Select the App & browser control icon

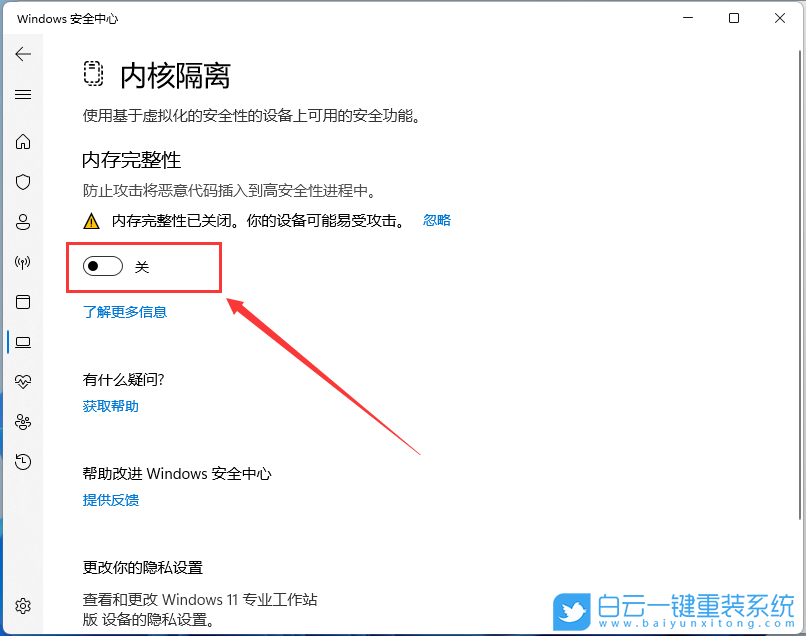[x=23, y=302]
